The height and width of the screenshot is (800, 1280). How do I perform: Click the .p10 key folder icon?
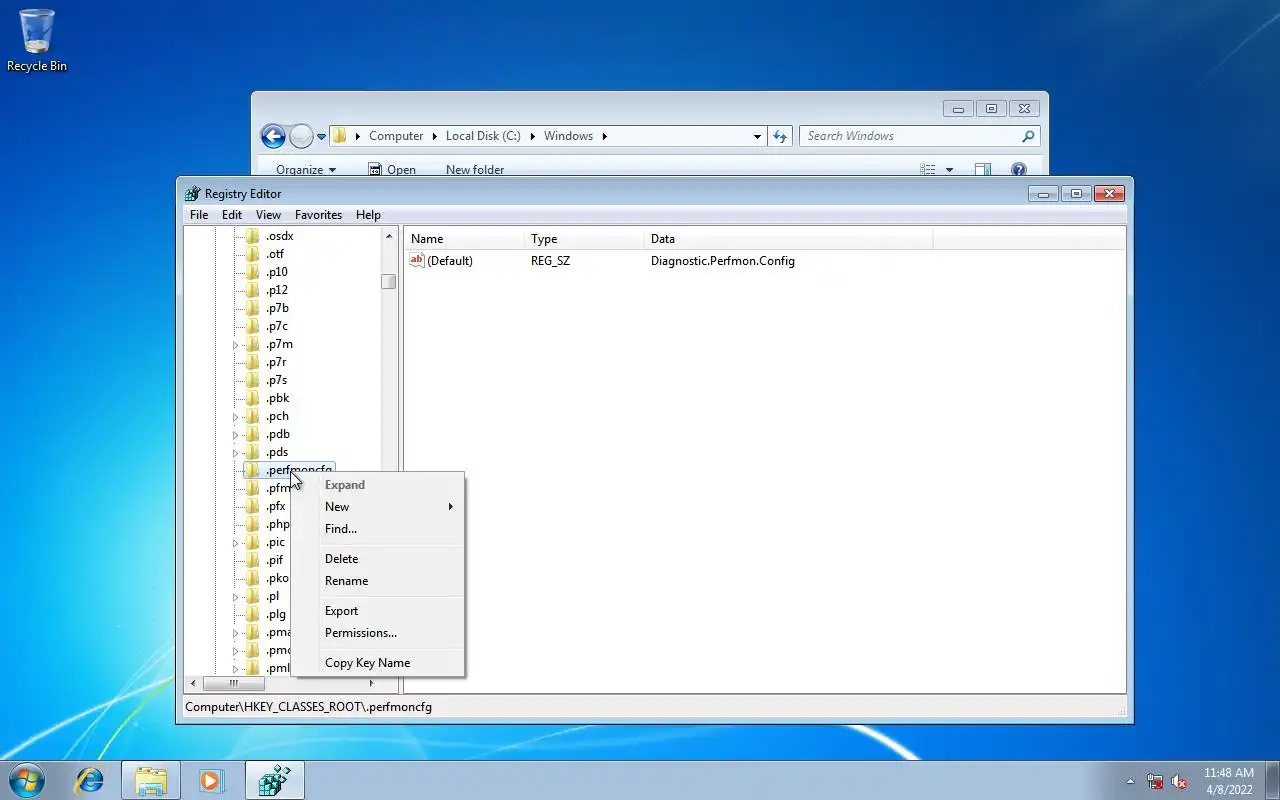tap(253, 272)
